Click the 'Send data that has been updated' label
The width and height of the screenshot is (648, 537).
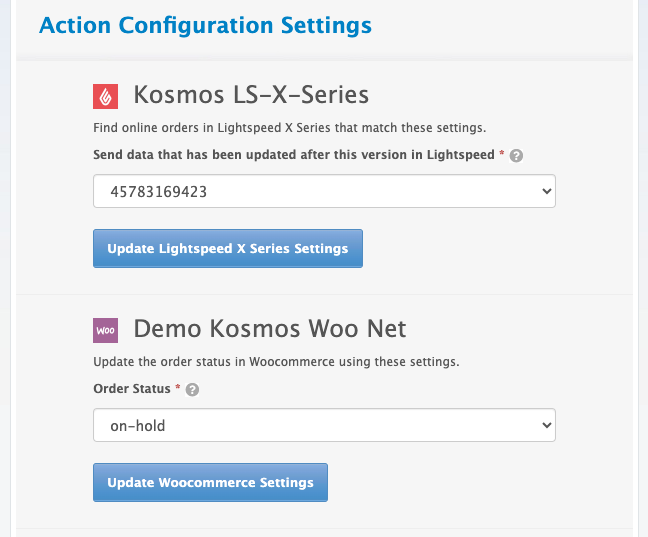[293, 155]
